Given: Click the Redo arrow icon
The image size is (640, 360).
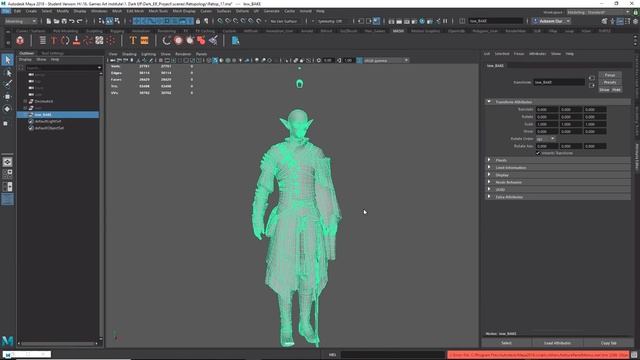Looking at the screenshot, I should [x=80, y=21].
